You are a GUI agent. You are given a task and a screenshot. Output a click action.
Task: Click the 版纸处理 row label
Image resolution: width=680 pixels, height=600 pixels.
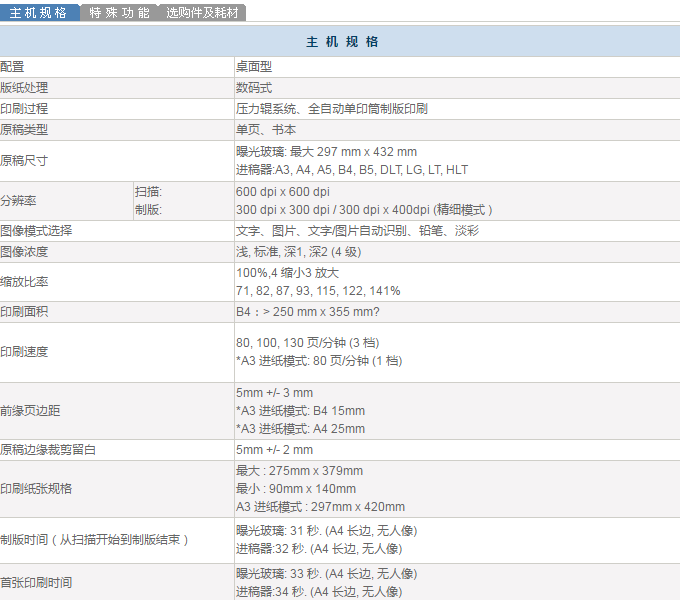(x=24, y=88)
